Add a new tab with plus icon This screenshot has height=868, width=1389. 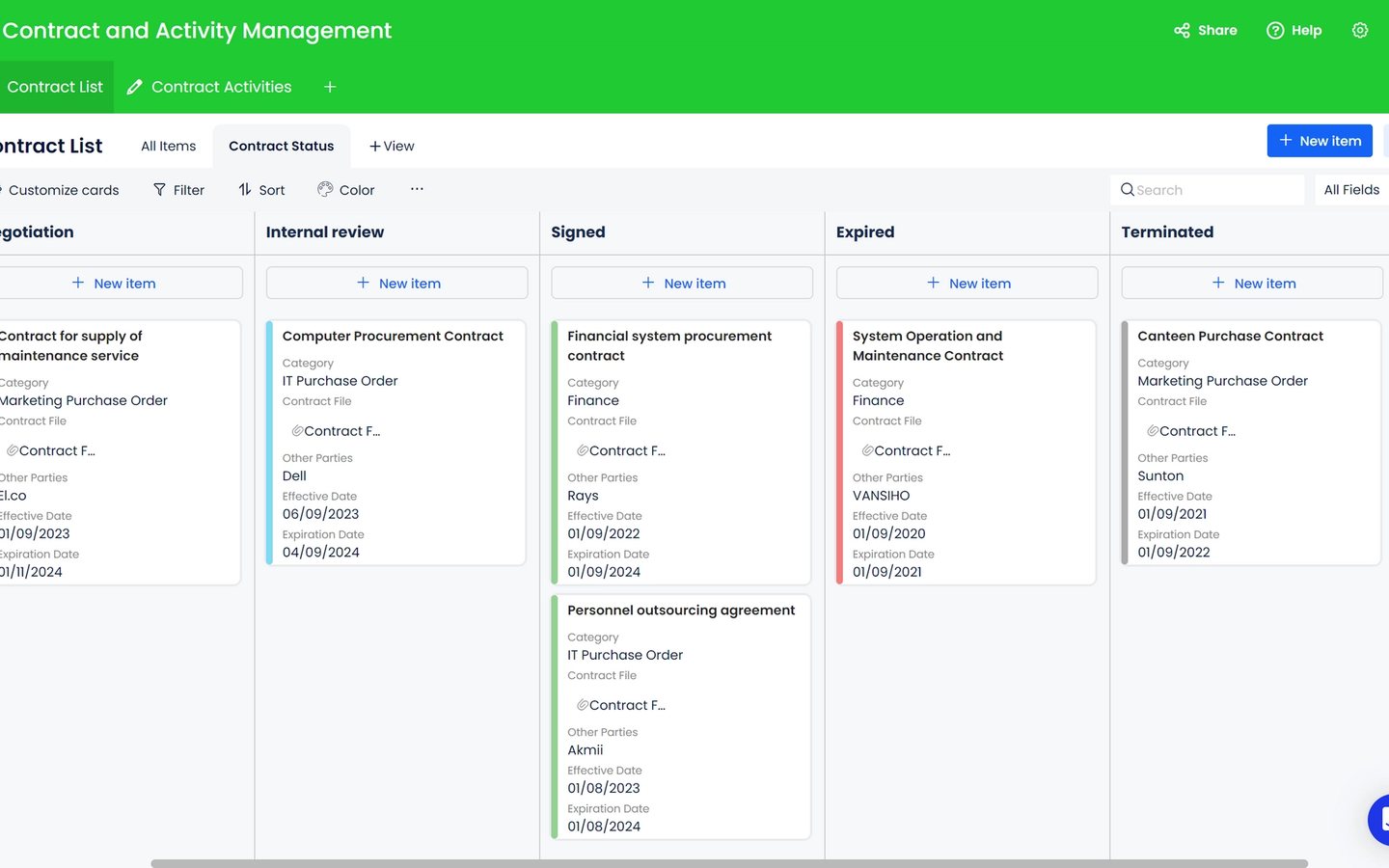point(330,87)
